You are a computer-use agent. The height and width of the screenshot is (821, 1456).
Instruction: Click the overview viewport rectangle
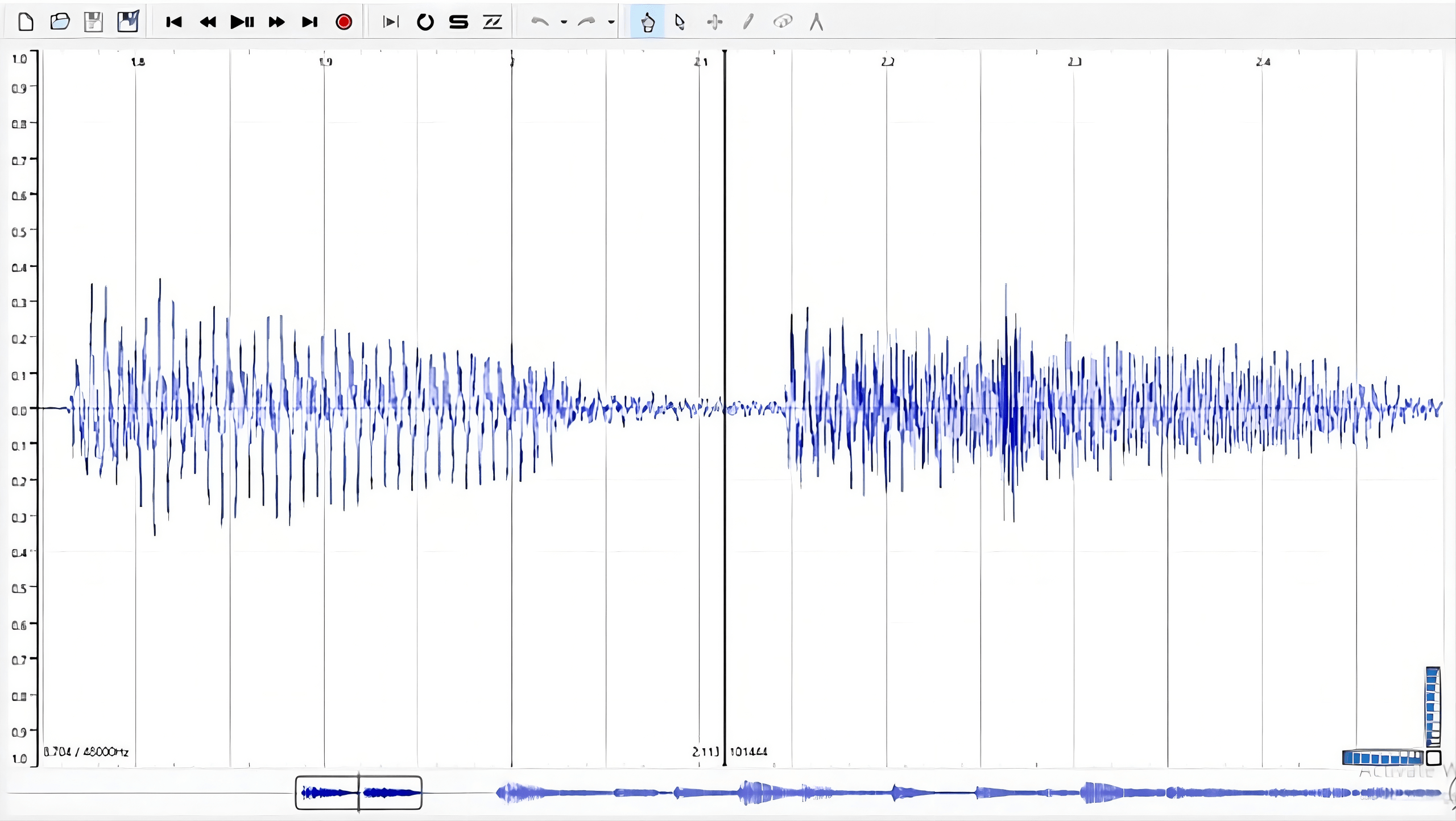tap(359, 793)
